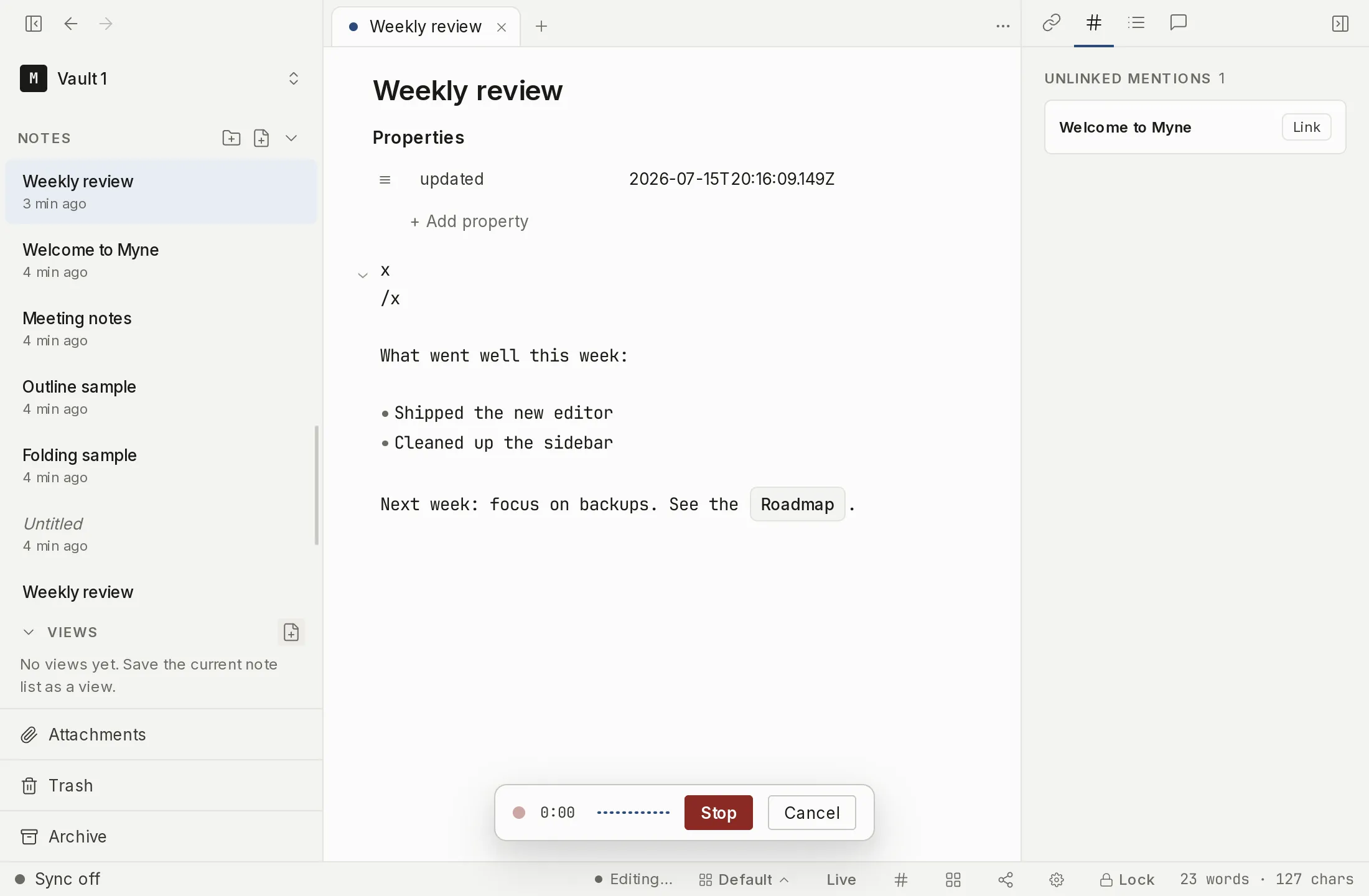Toggle Sync off status
1369x896 pixels.
point(57,879)
